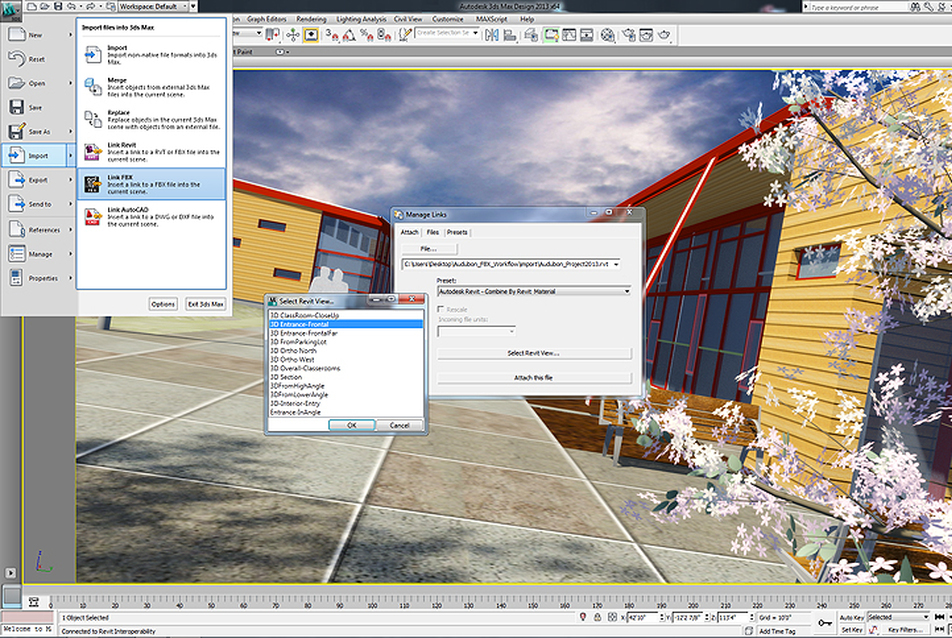
Task: Open the Manage Layers icon
Action: pos(531,35)
